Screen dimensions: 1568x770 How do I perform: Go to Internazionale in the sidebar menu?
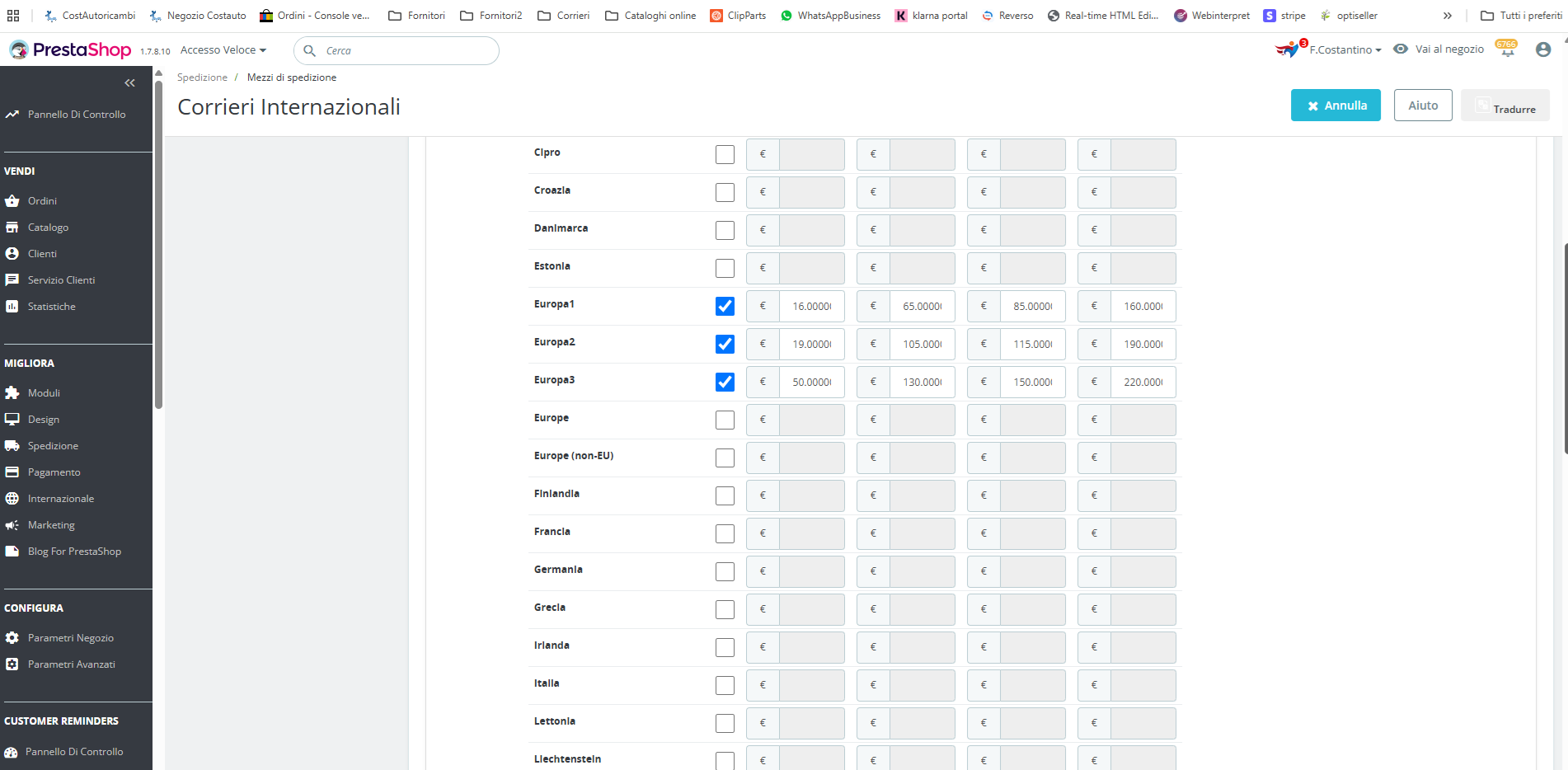coord(61,499)
